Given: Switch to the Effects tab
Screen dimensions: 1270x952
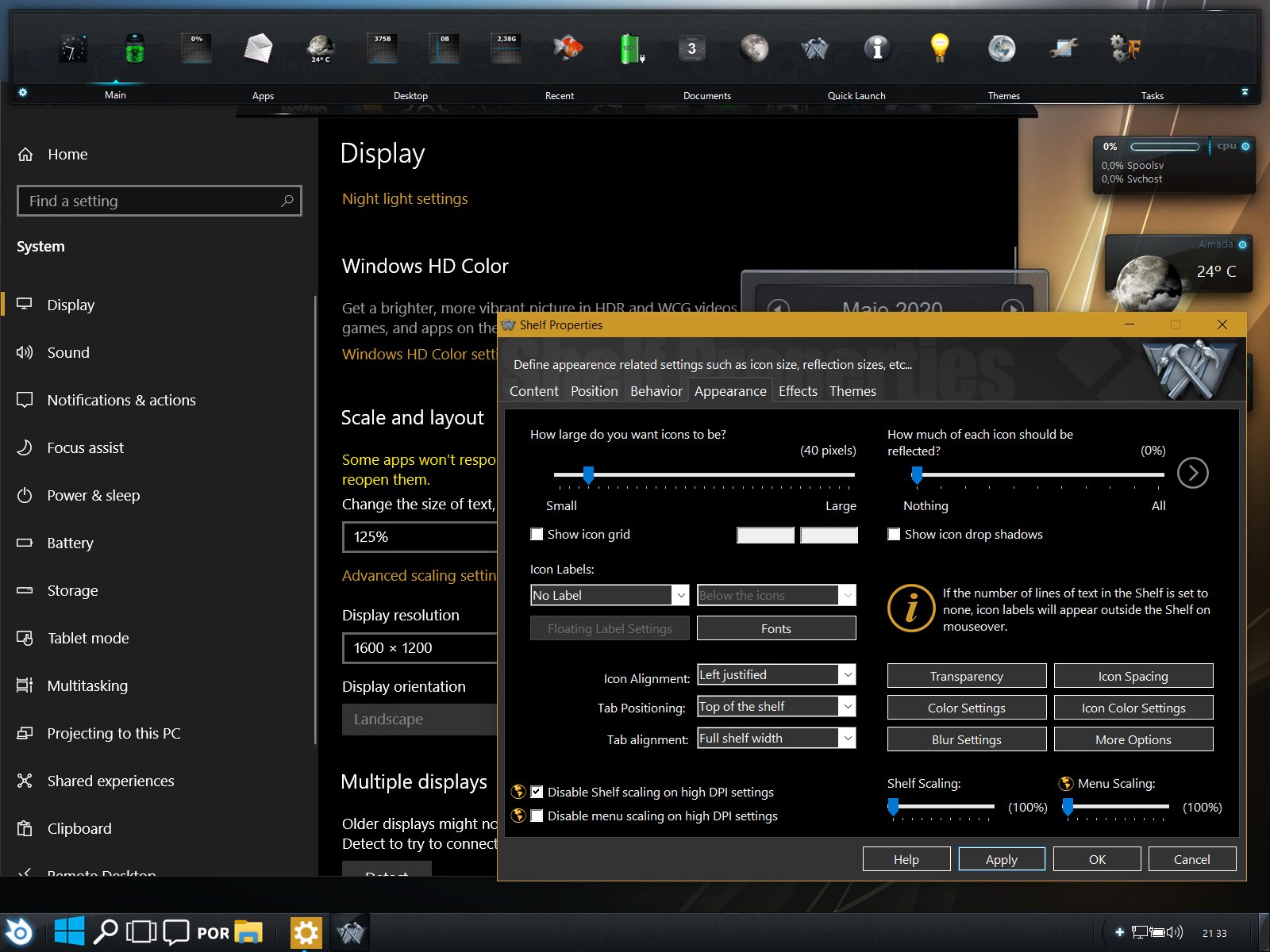Looking at the screenshot, I should 798,391.
